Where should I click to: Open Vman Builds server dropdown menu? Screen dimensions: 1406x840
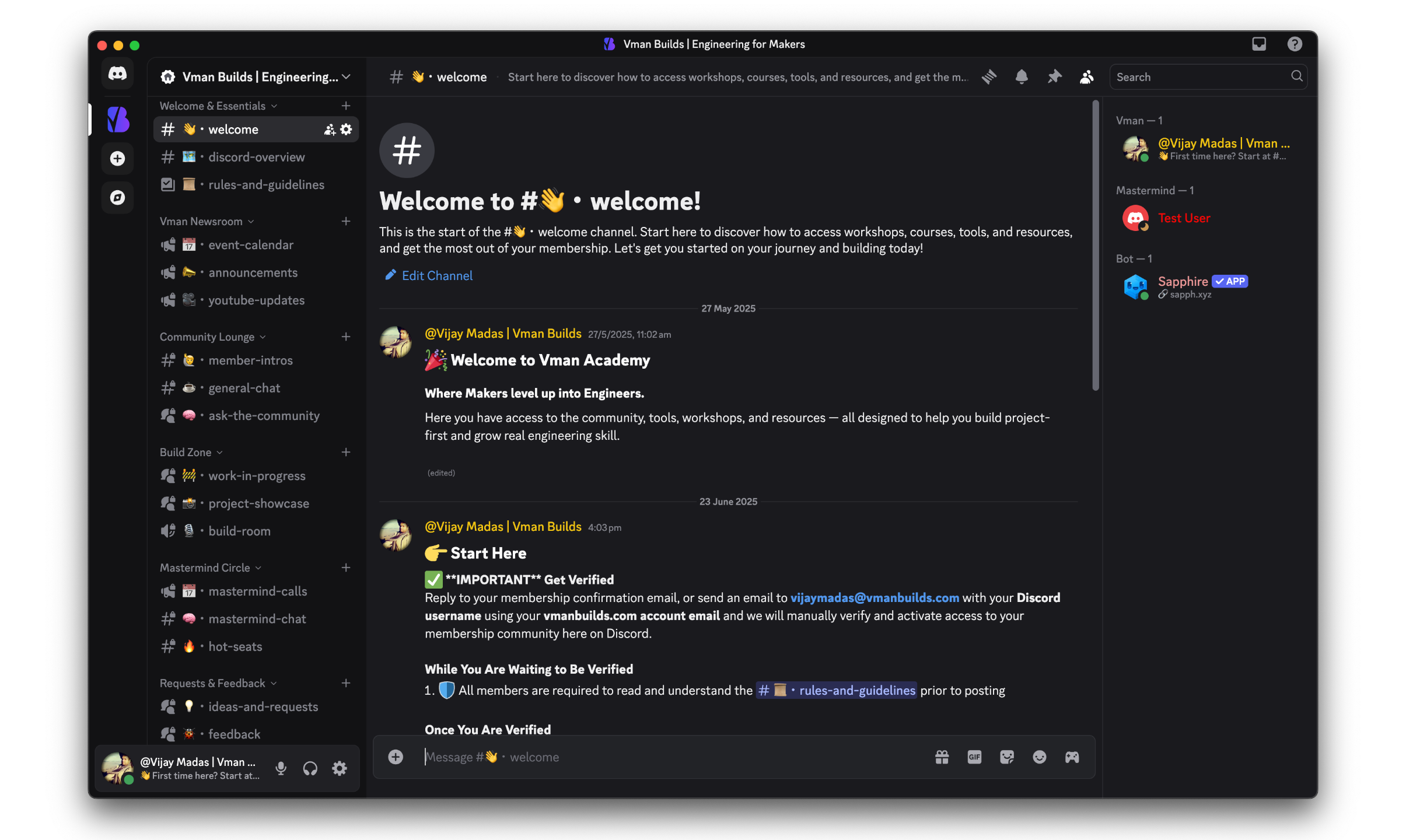point(257,77)
